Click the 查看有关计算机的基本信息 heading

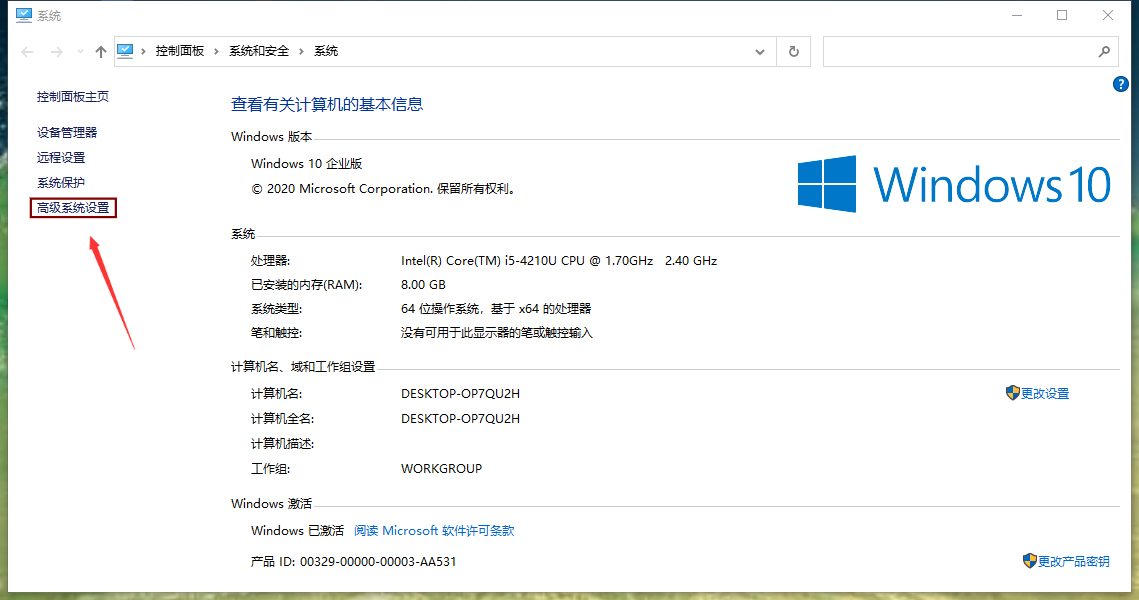[327, 105]
